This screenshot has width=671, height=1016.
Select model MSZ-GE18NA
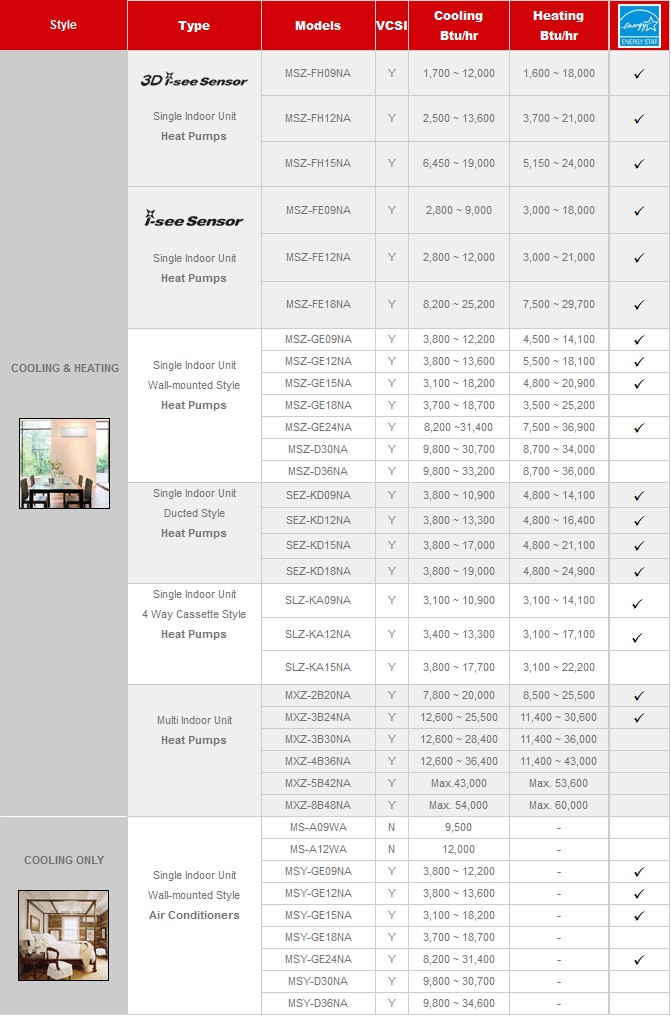pyautogui.click(x=318, y=406)
